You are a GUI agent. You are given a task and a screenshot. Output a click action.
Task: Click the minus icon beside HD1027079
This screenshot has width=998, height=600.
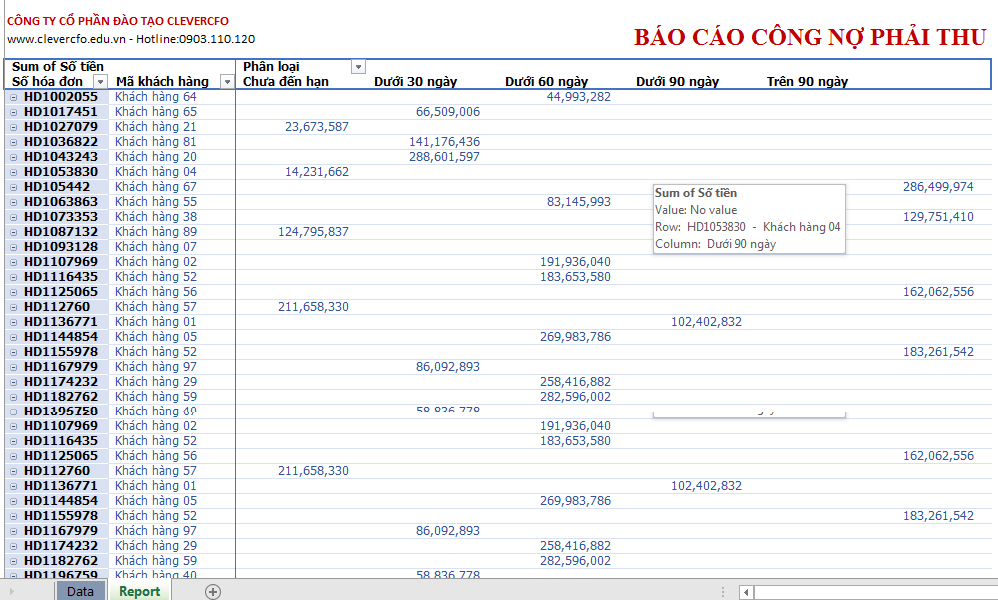[13, 127]
